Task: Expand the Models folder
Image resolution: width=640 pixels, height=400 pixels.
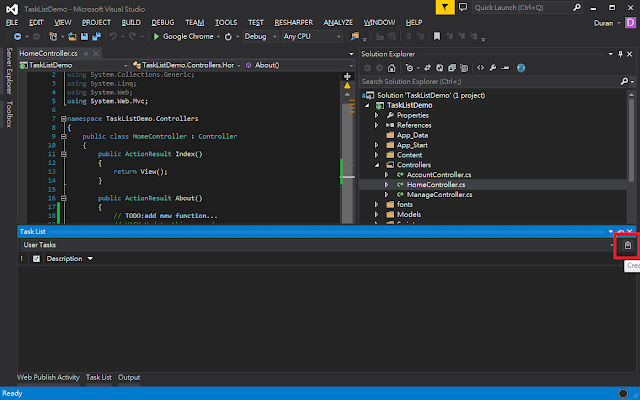Action: [x=377, y=214]
